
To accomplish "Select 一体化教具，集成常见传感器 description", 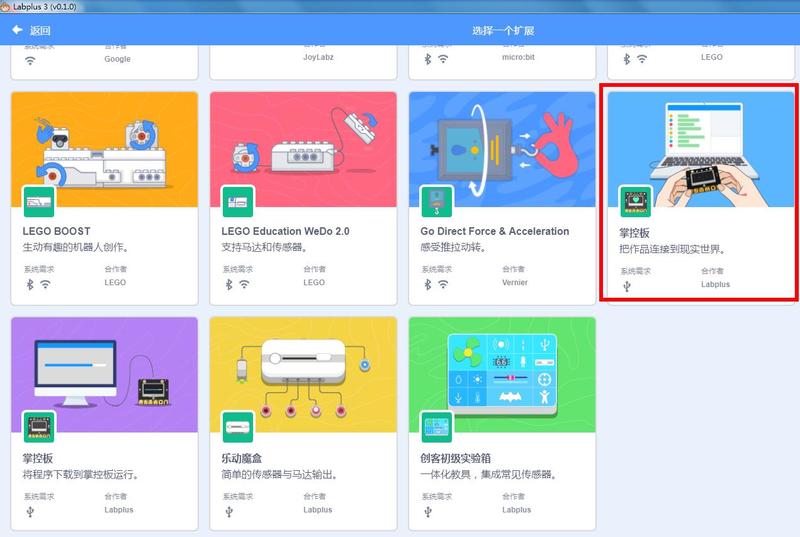I will (489, 475).
